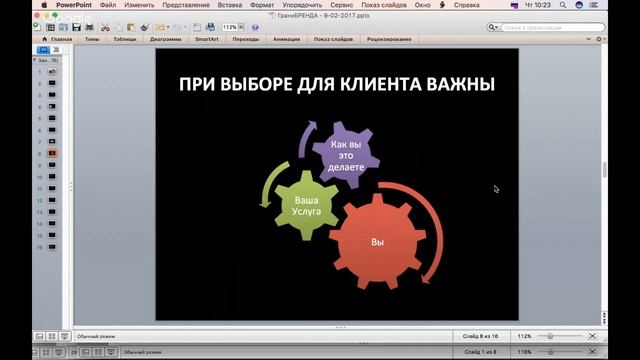Open the Анимация ribbon tab
Viewport: 640px width, 360px height.
pos(286,39)
